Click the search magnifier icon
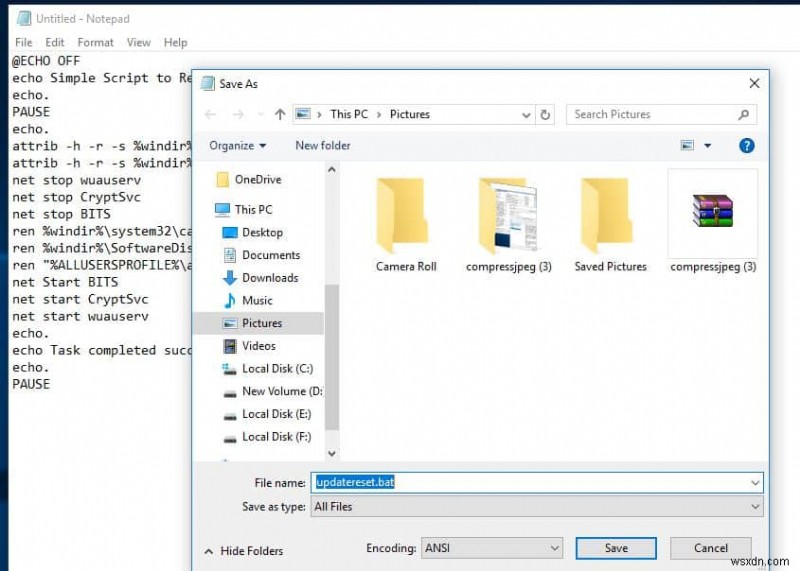 click(x=743, y=114)
